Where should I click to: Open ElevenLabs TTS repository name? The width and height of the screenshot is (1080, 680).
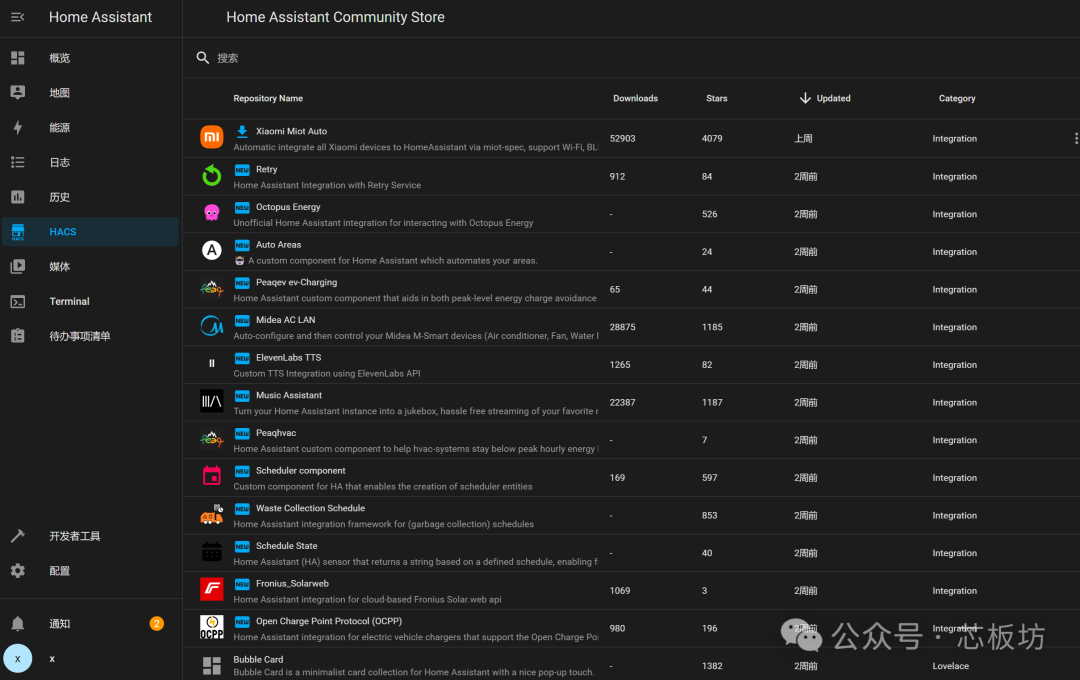point(289,357)
